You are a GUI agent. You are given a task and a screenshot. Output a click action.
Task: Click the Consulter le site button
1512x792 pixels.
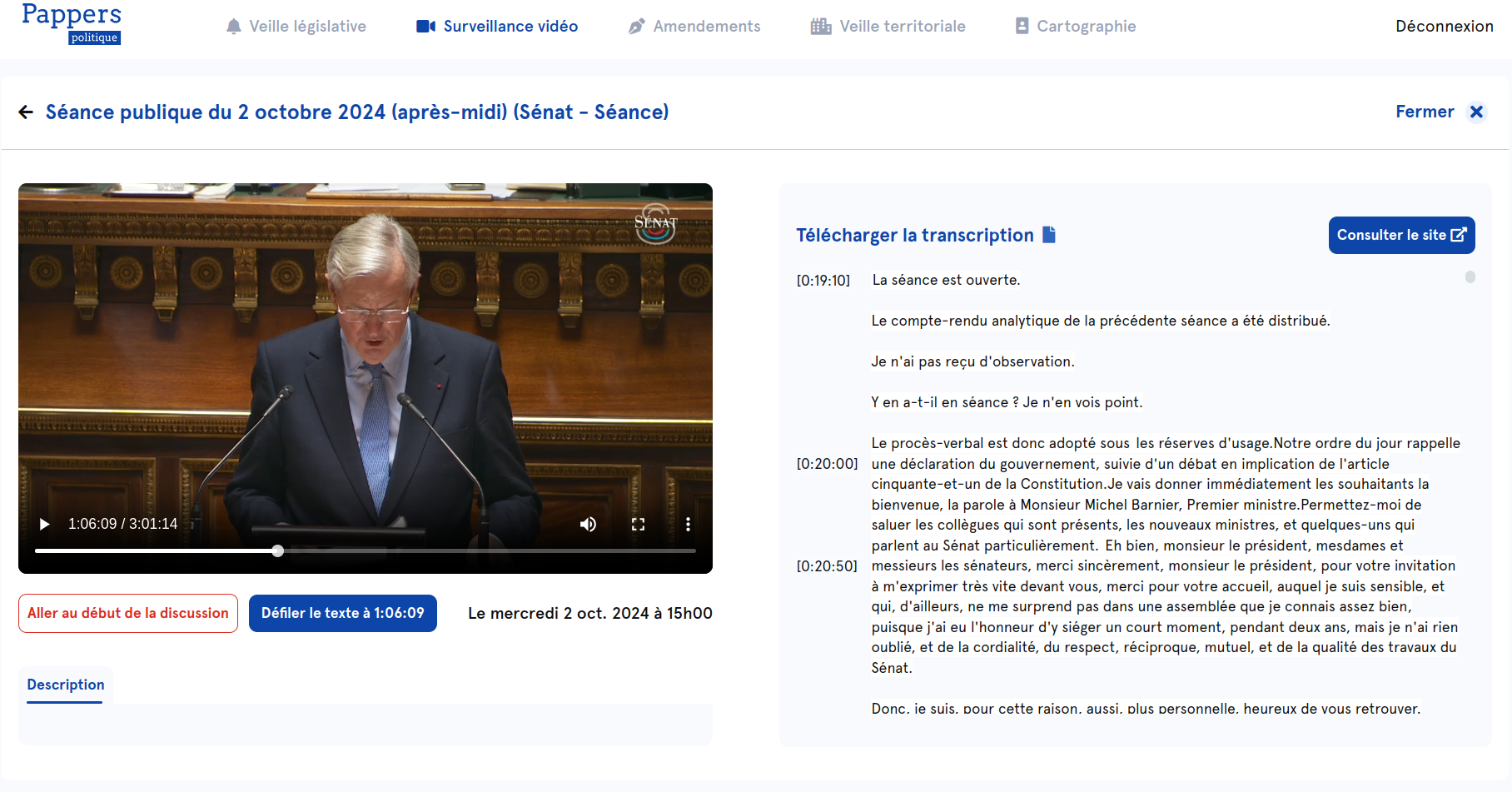[1402, 235]
